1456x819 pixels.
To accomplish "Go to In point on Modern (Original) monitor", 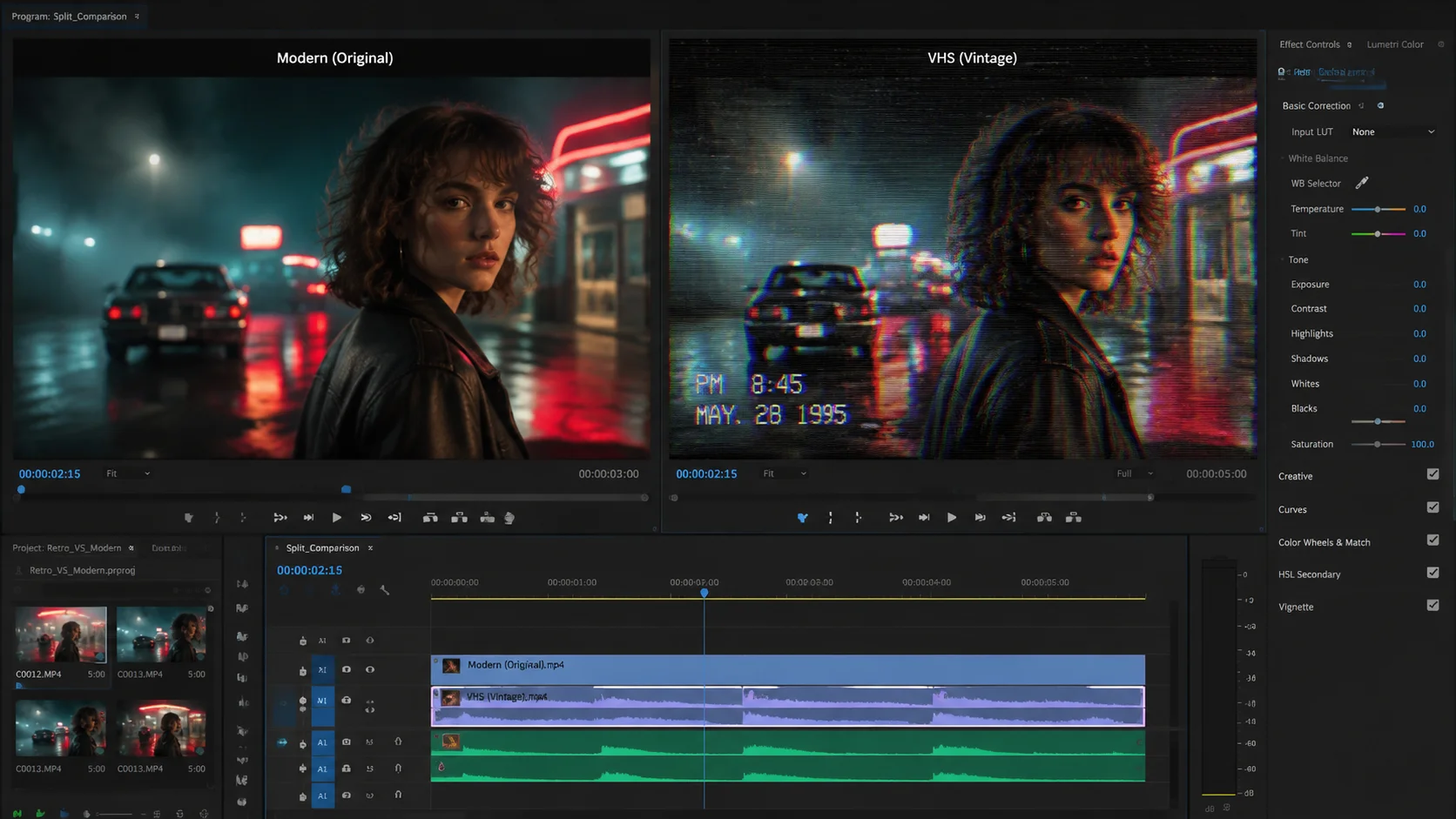I will 280,518.
